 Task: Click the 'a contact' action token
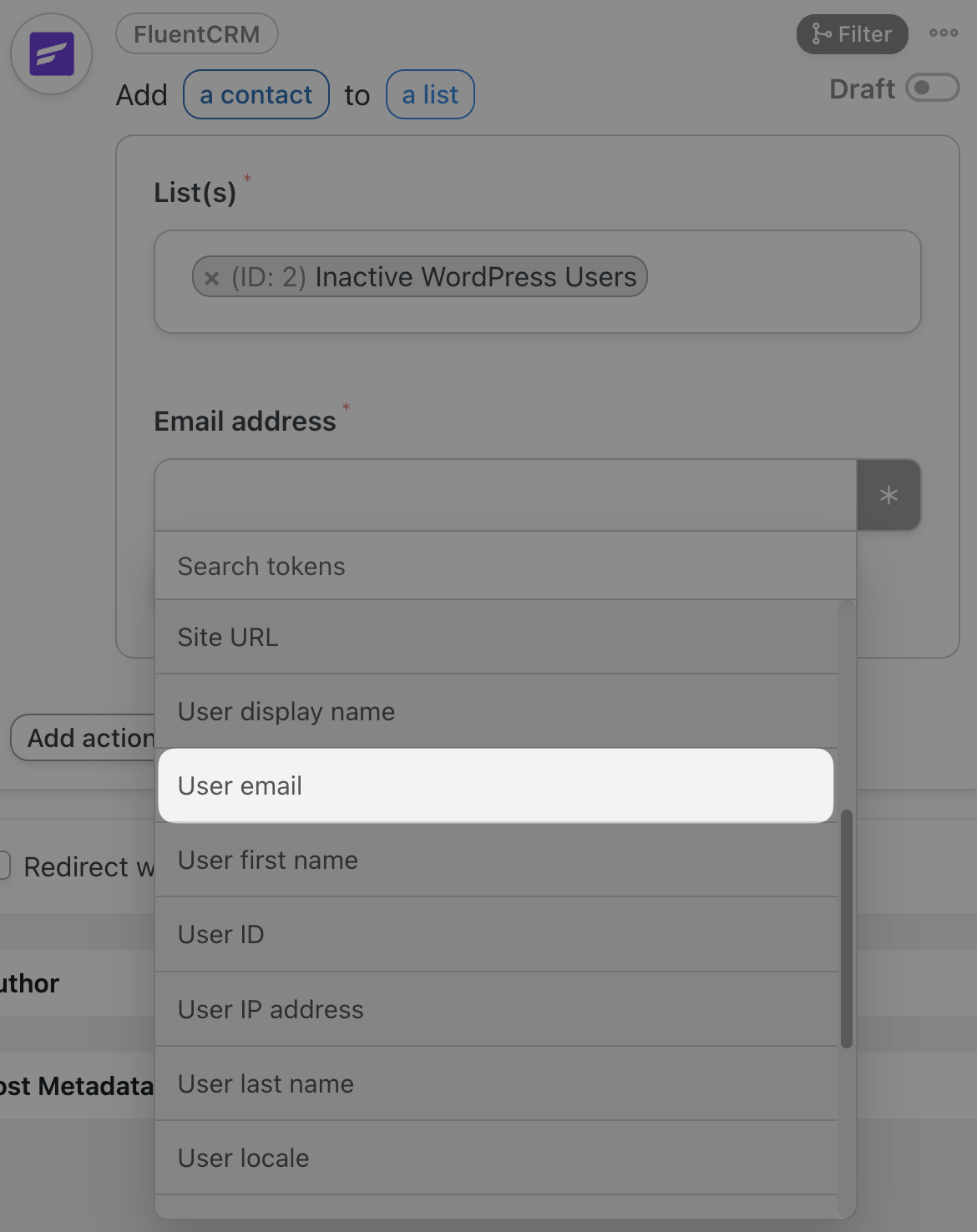coord(256,94)
